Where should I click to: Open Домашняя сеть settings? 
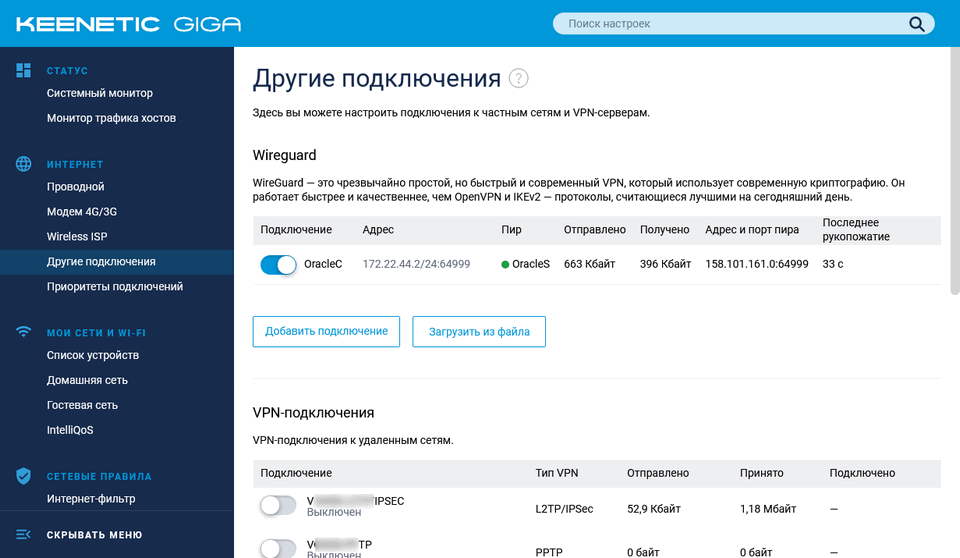click(x=88, y=380)
